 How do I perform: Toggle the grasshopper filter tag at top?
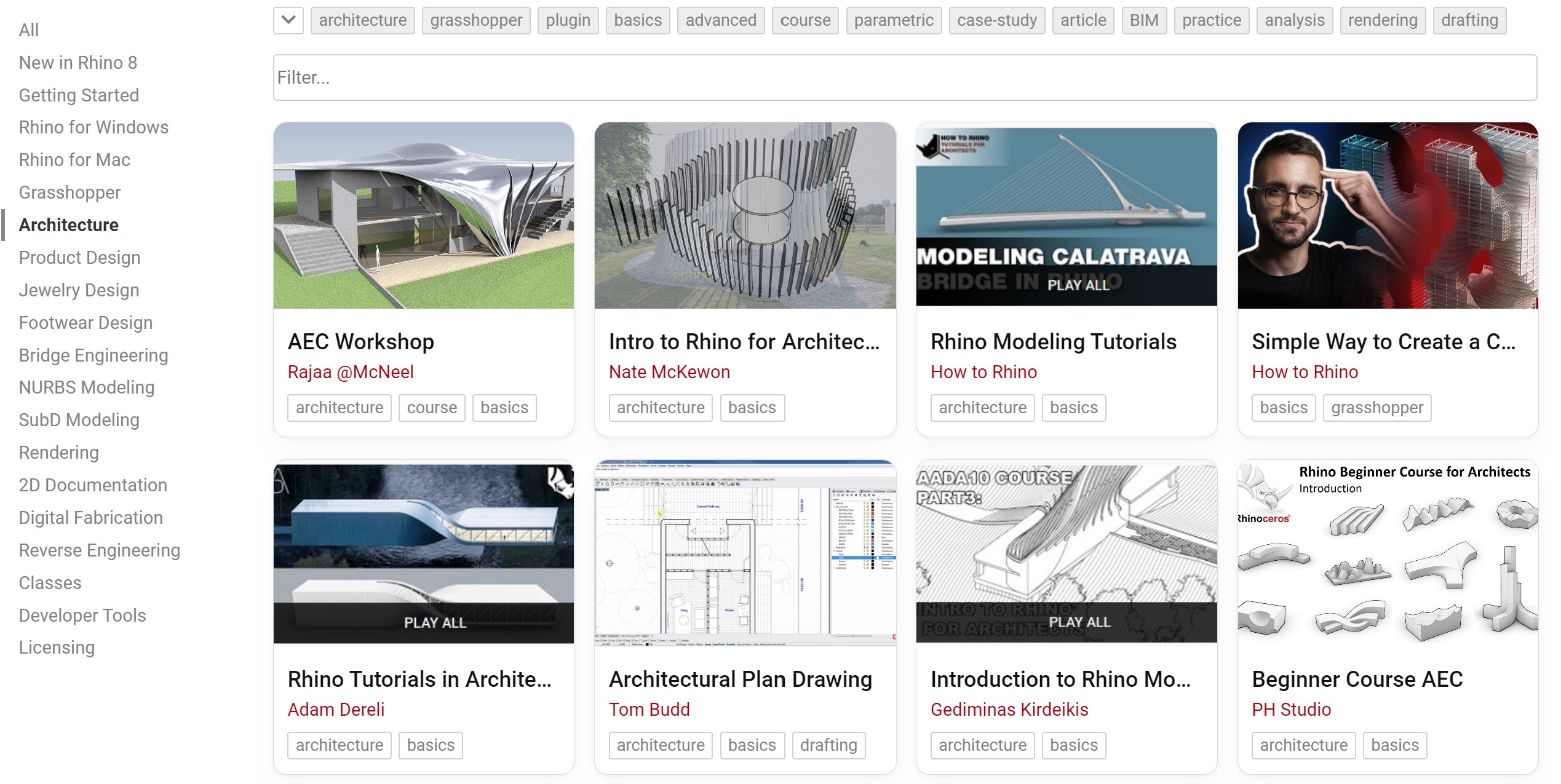(475, 20)
